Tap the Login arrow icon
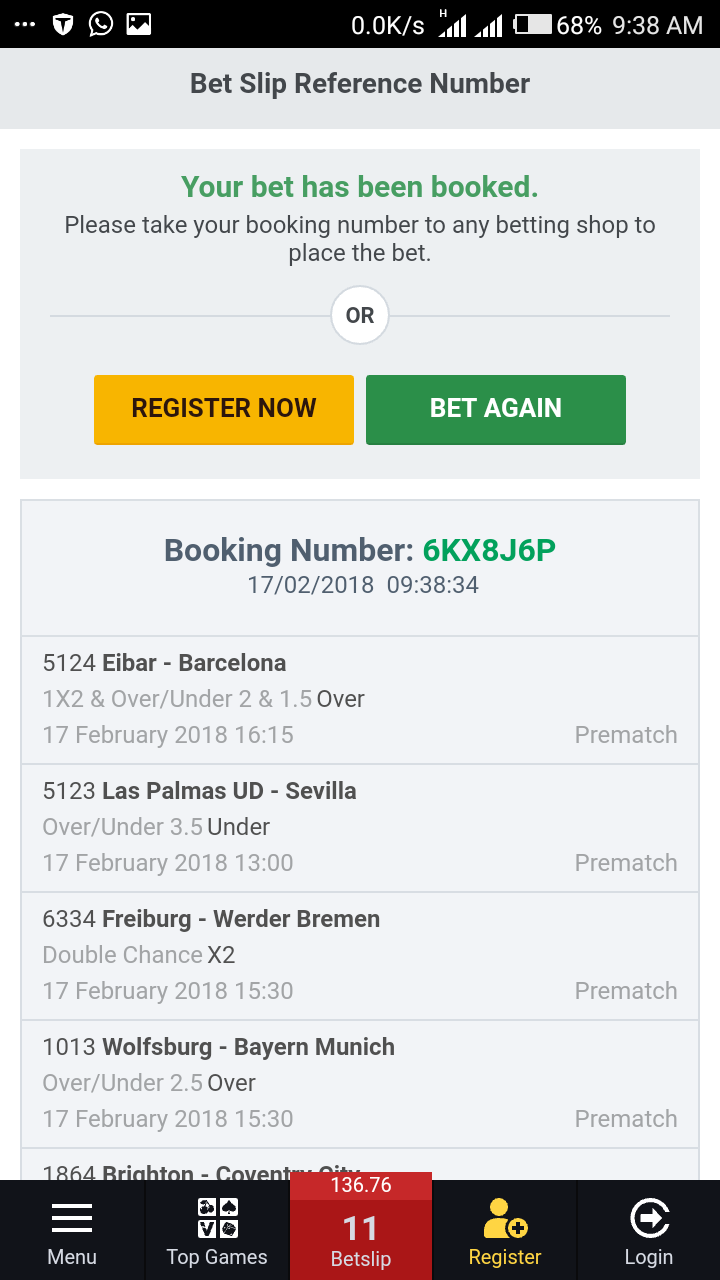The image size is (720, 1280). [x=649, y=1218]
